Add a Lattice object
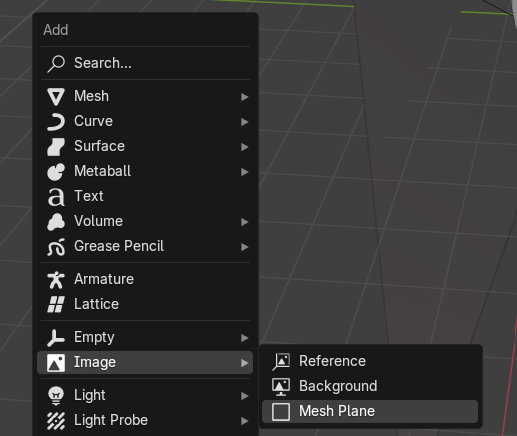 [x=145, y=304]
